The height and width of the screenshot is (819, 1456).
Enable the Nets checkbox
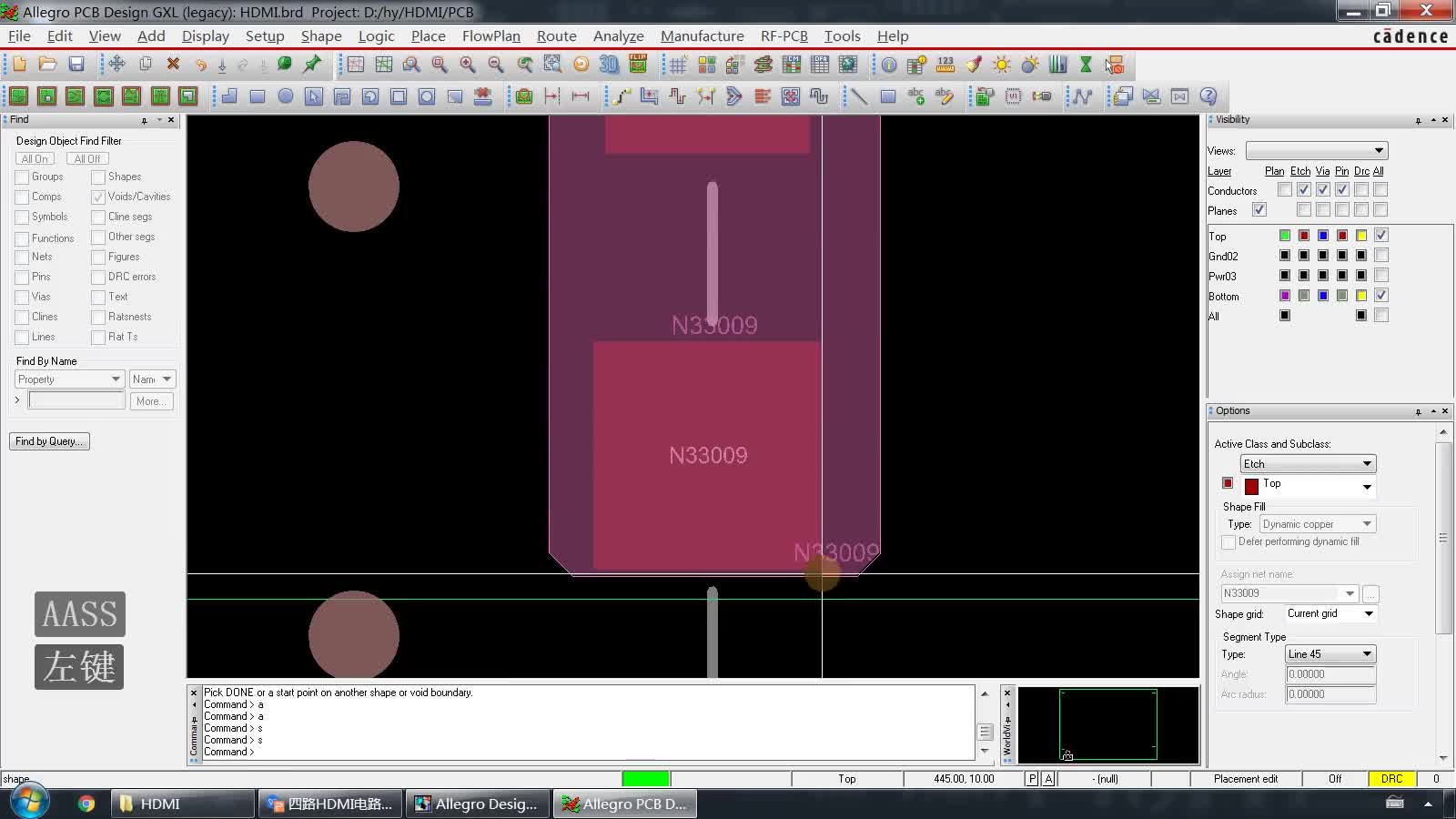pos(22,257)
